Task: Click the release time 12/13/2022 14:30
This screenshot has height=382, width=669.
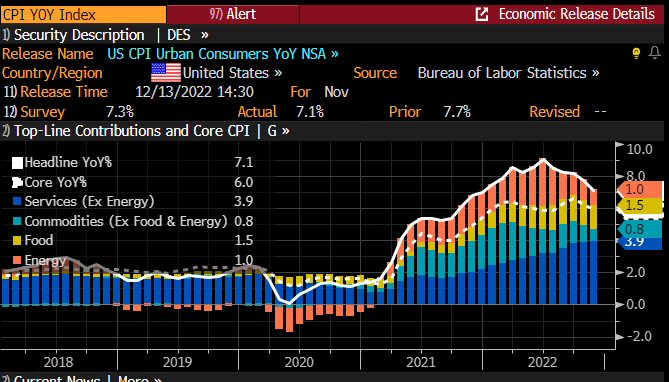Action: 195,92
